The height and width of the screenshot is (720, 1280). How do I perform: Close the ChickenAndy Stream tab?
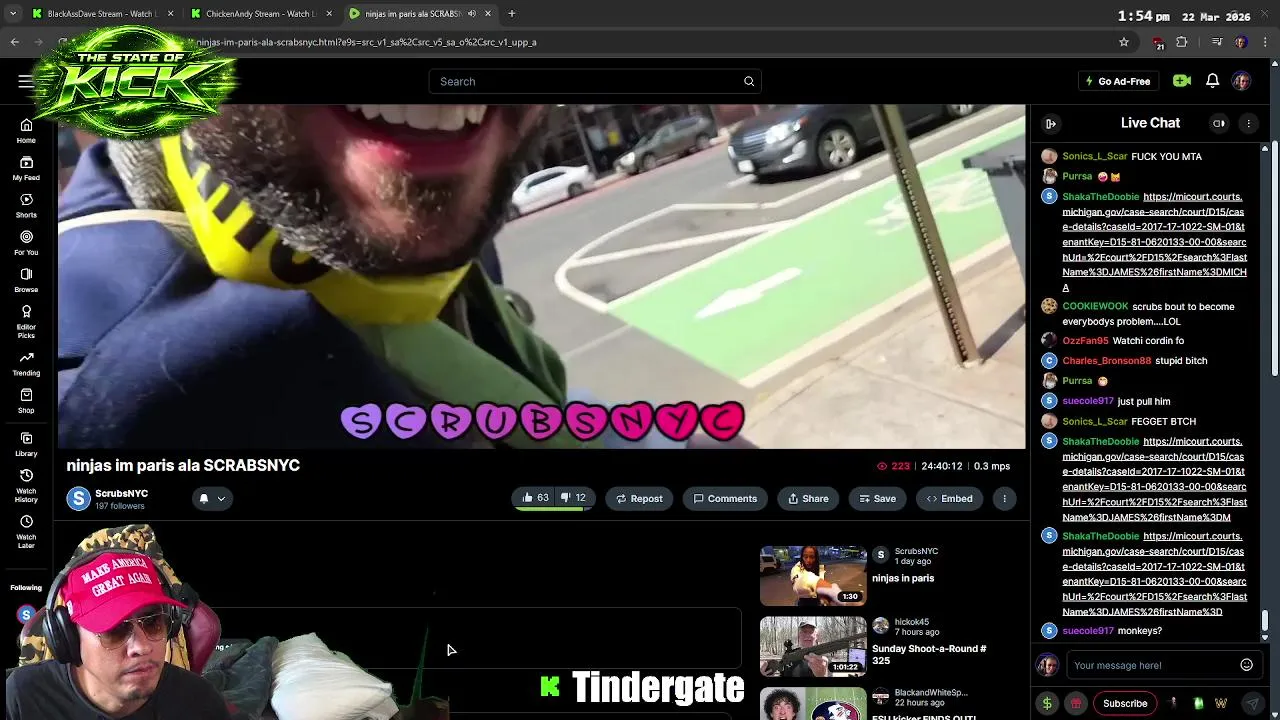329,14
